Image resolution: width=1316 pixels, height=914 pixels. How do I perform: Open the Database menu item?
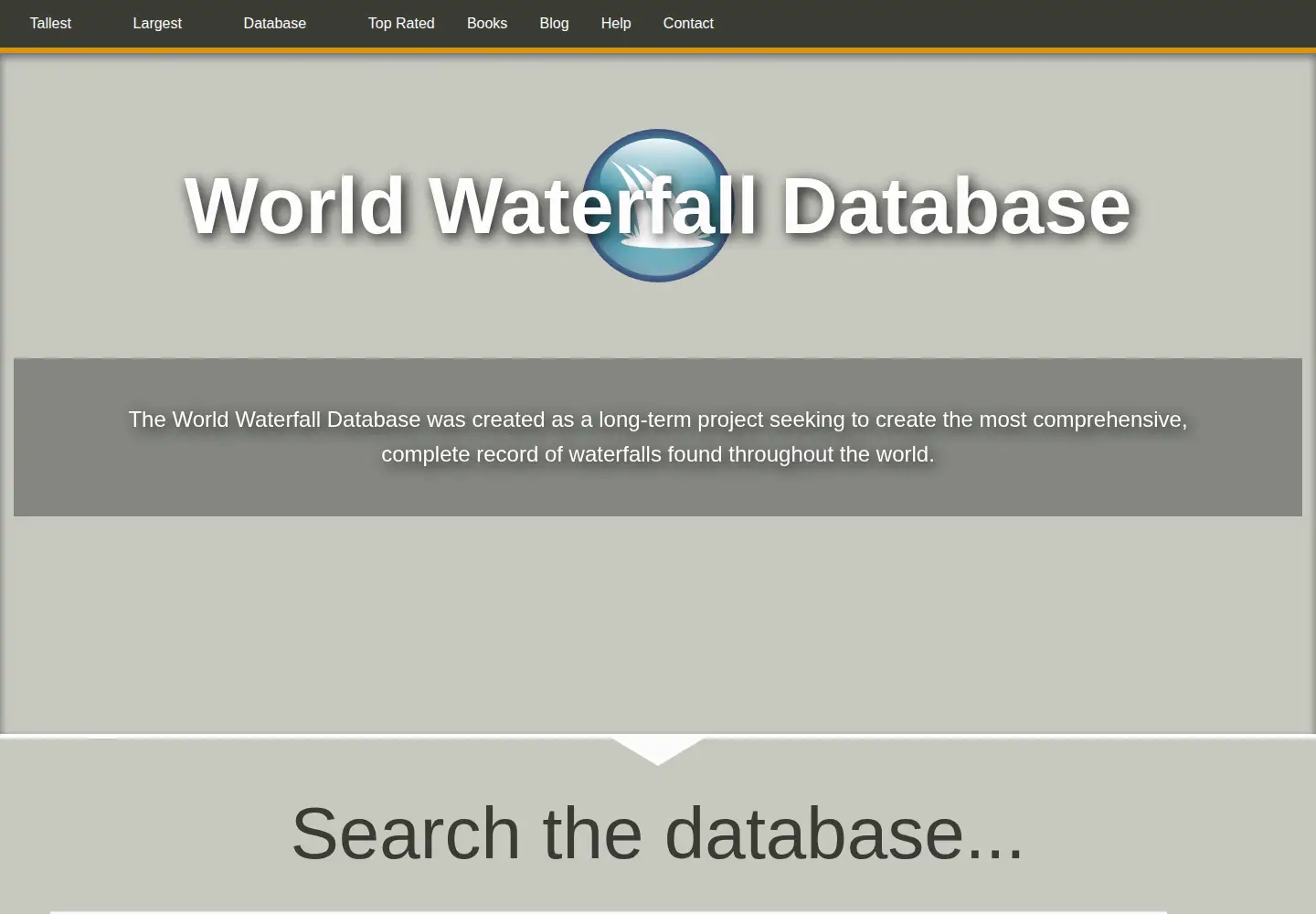pos(274,24)
